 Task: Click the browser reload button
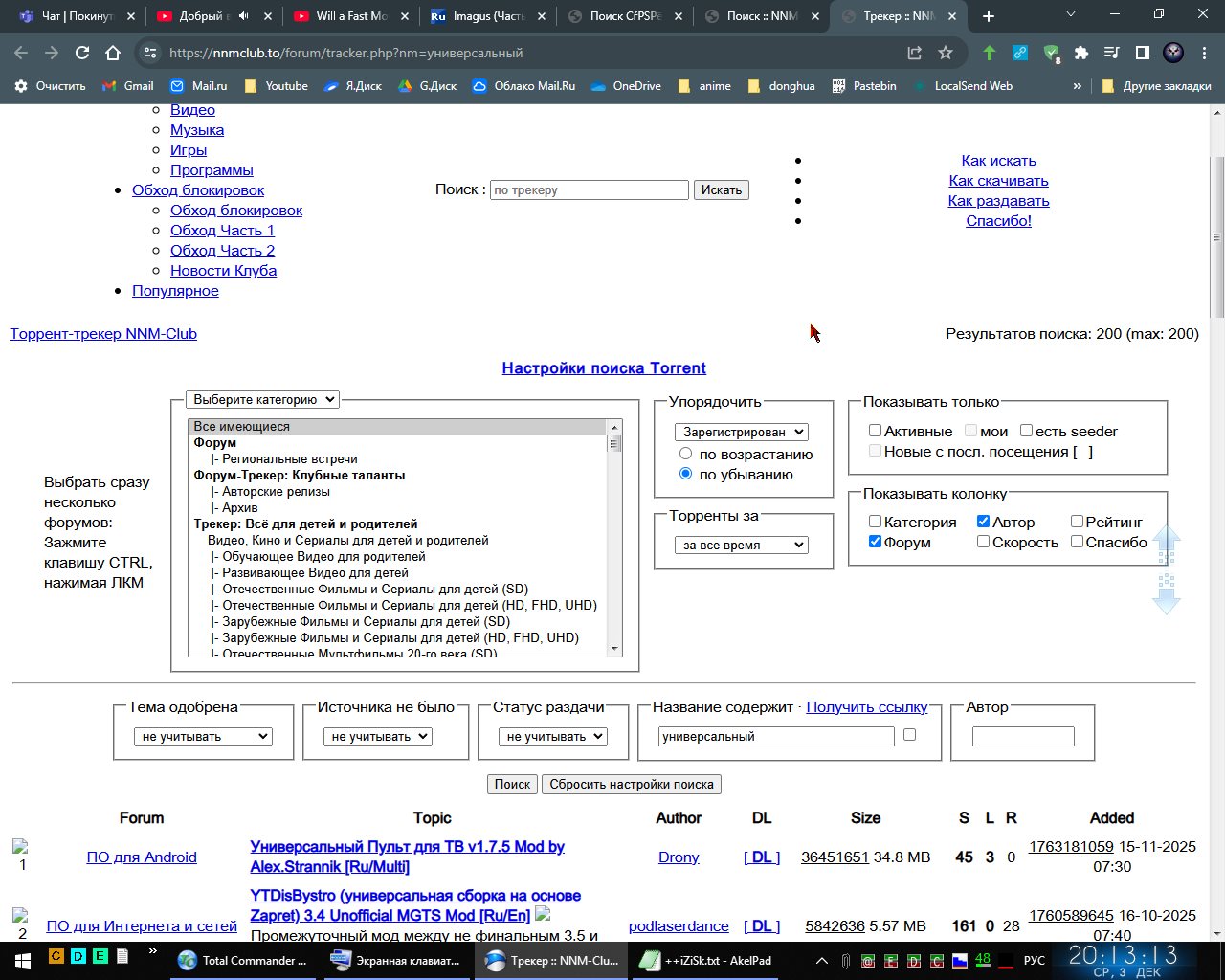82,53
